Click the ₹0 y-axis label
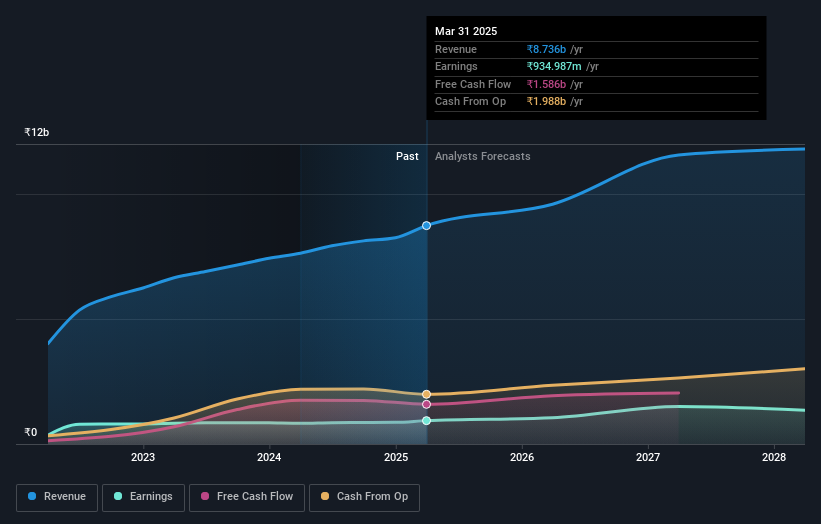 point(31,432)
